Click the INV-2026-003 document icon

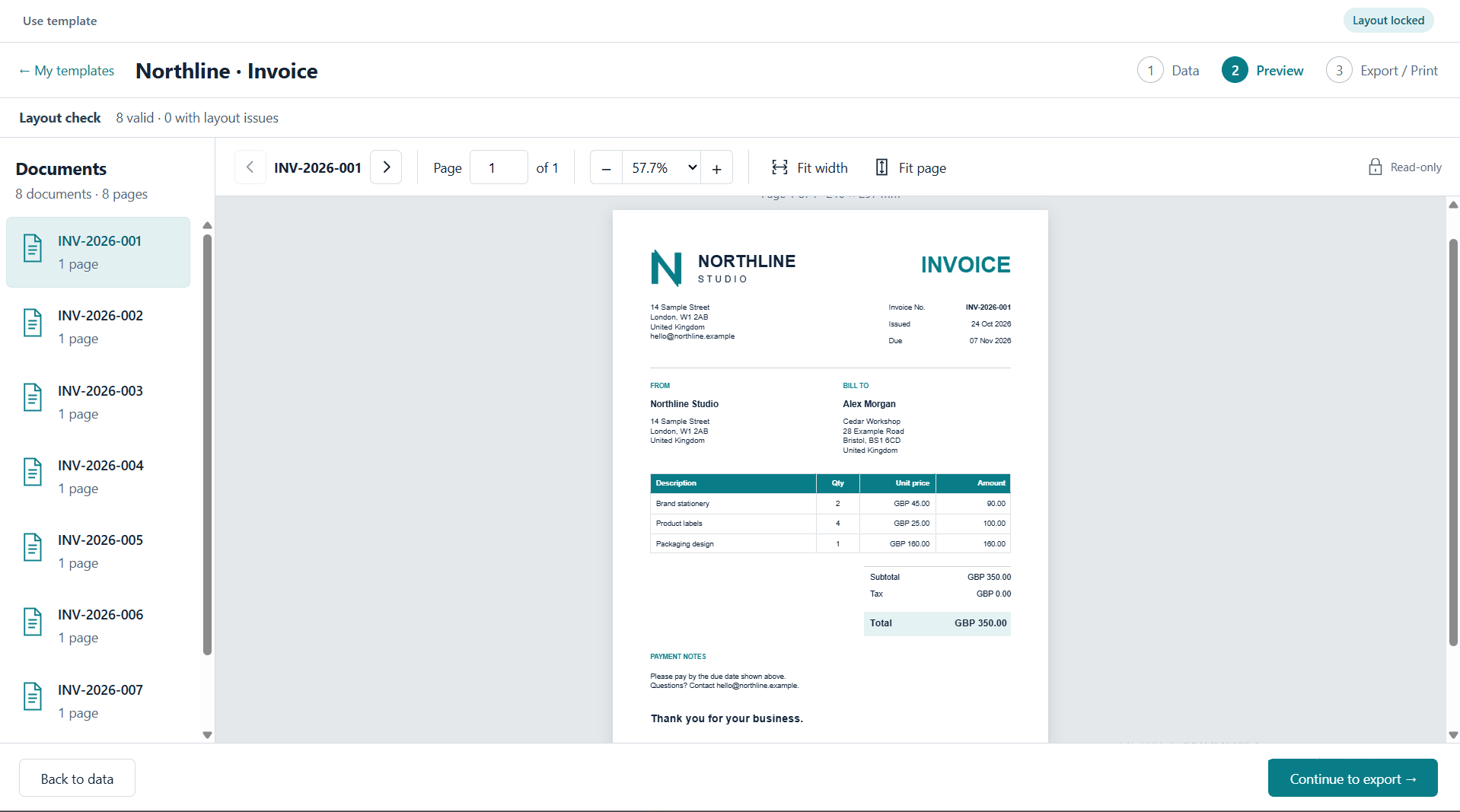(x=33, y=398)
